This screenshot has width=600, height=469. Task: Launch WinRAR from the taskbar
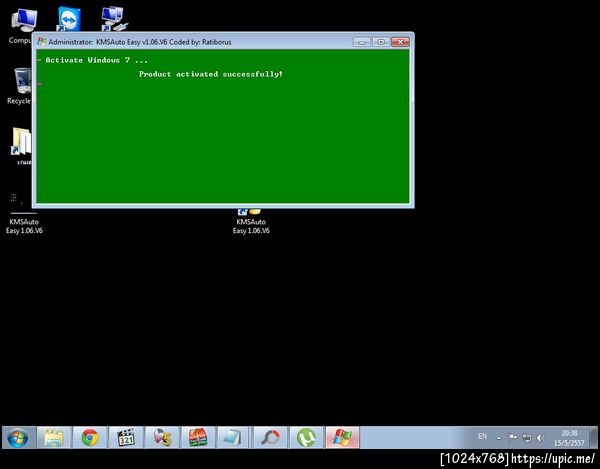[x=198, y=438]
